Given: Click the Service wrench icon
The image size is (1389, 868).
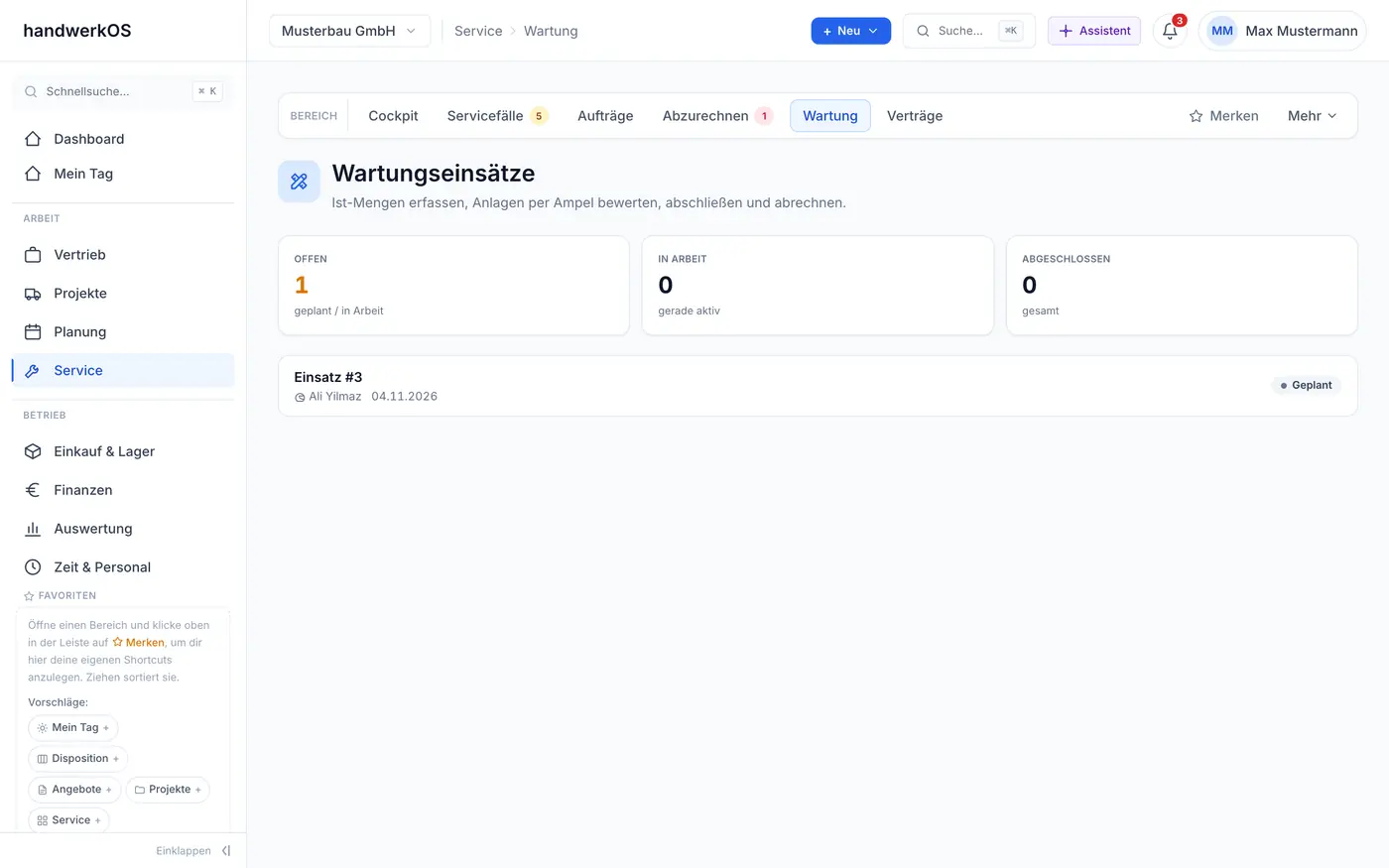Looking at the screenshot, I should 33,371.
